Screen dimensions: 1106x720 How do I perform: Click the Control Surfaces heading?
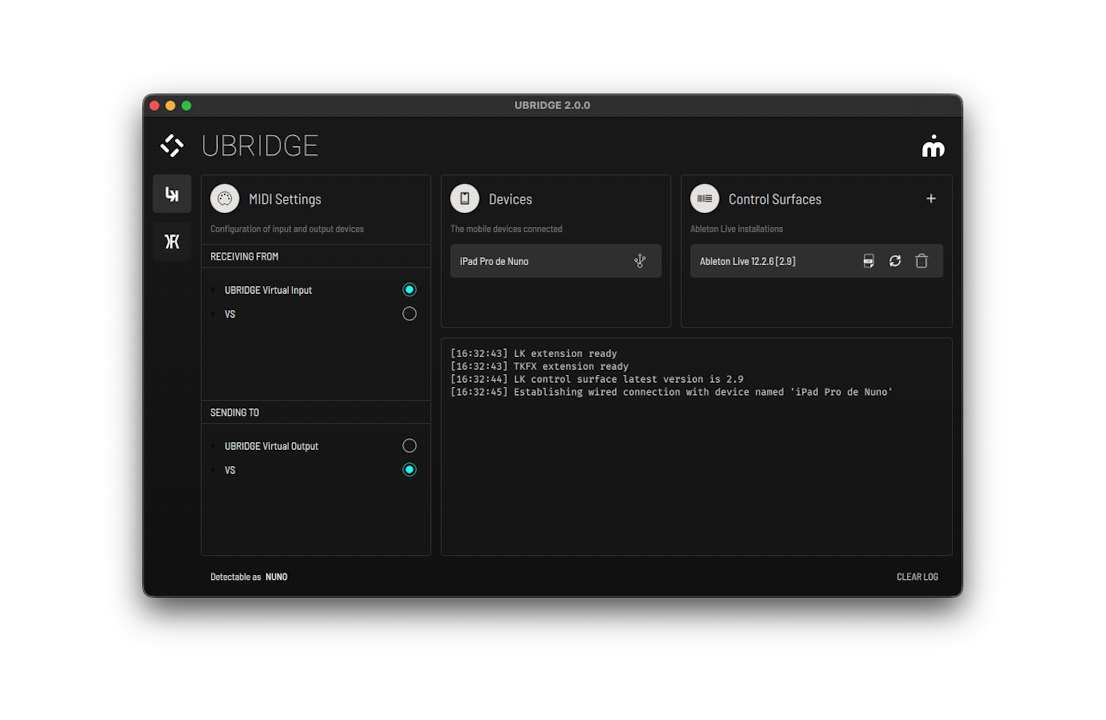tap(774, 199)
